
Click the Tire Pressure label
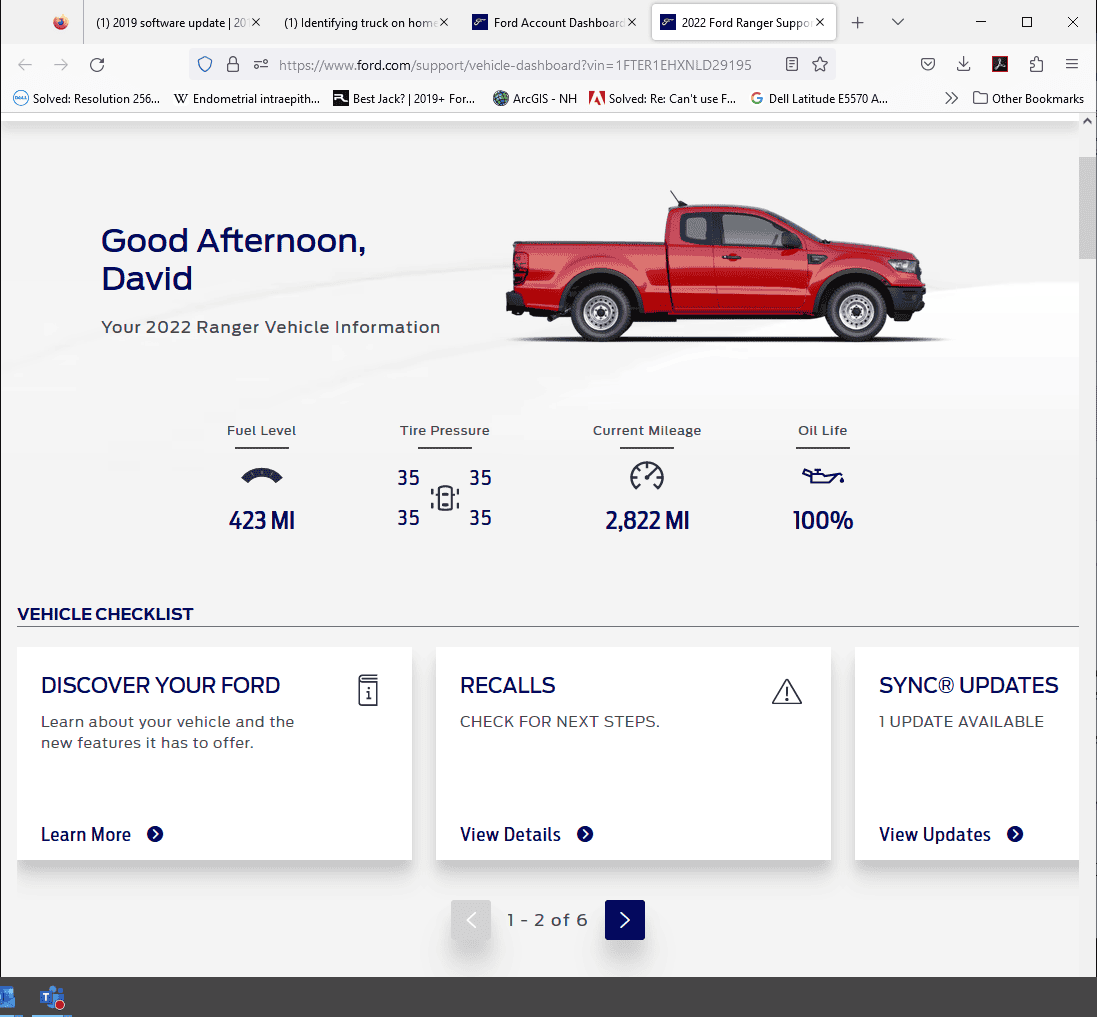pos(445,431)
